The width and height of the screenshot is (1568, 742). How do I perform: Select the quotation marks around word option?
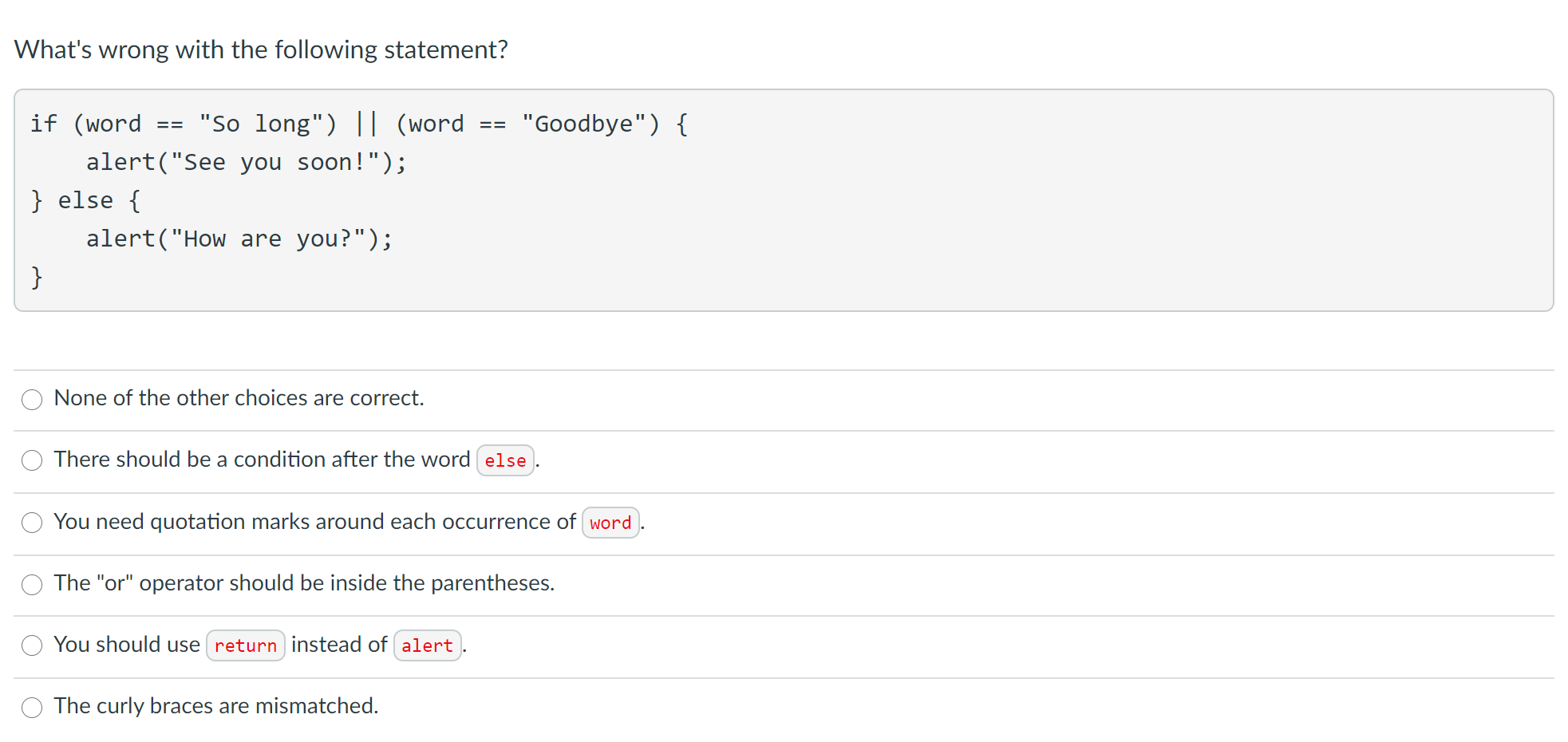32,523
